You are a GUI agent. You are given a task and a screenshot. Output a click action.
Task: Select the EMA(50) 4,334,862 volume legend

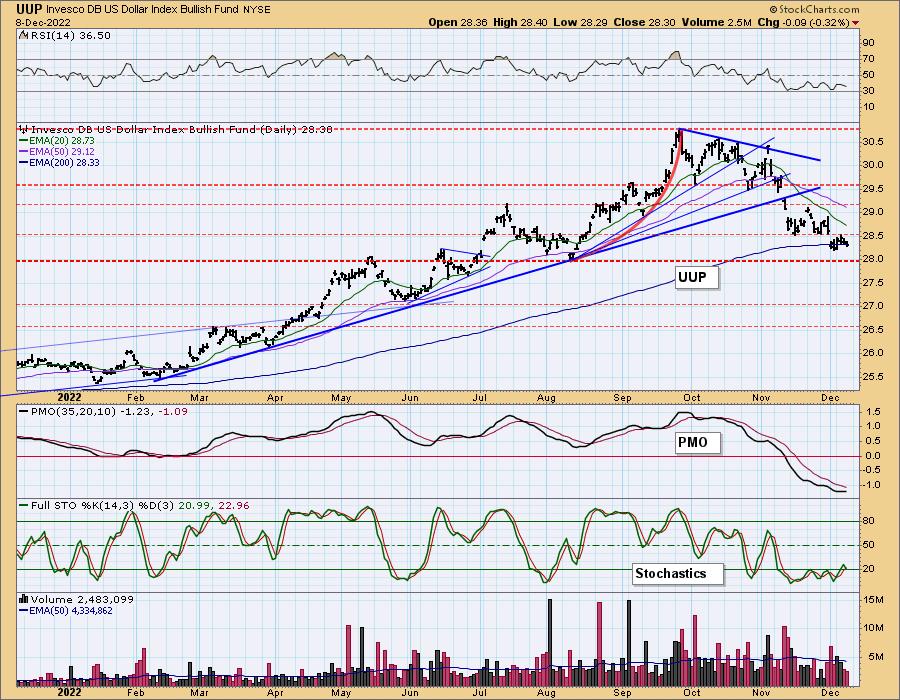click(x=67, y=610)
